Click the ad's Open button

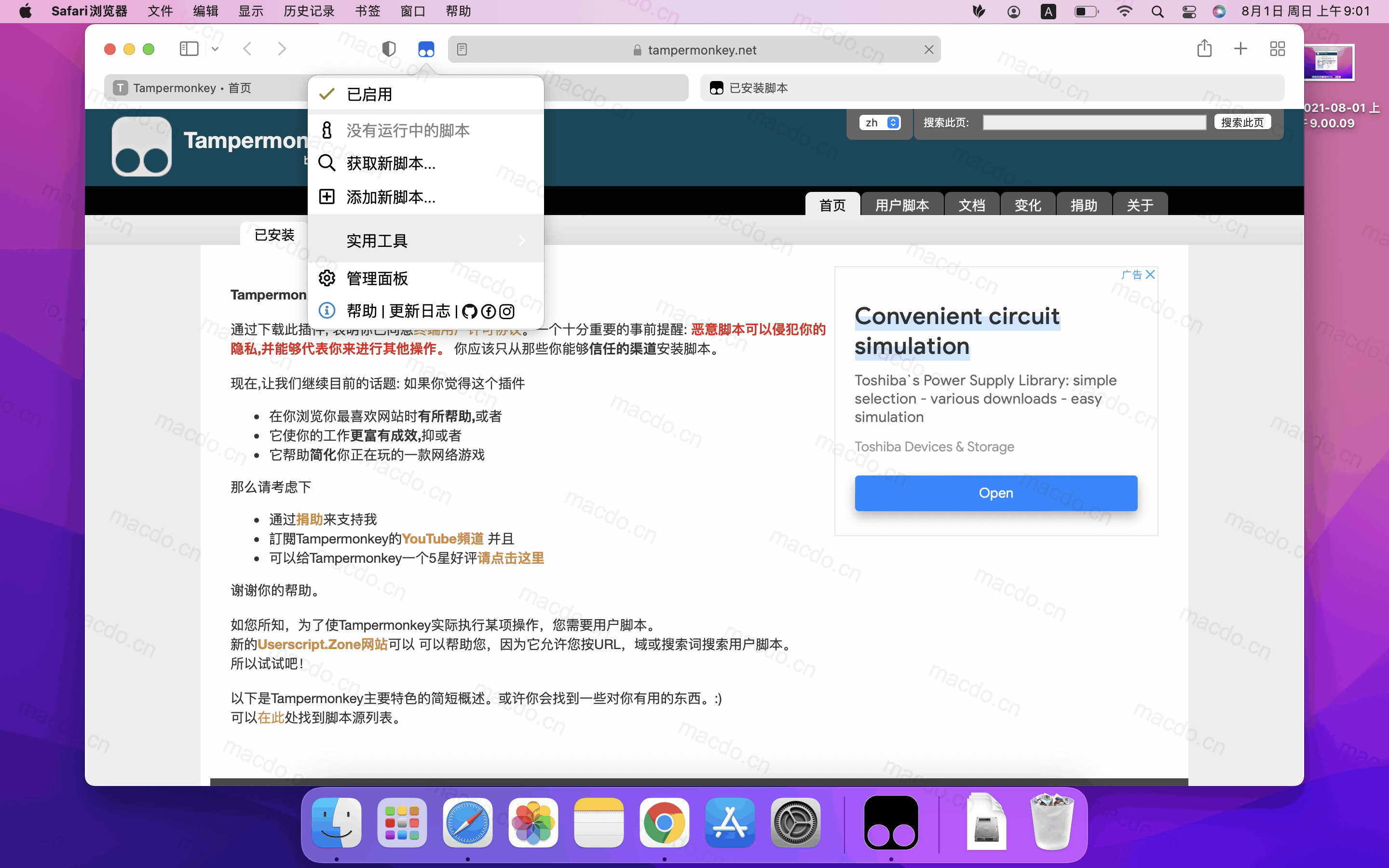coord(996,492)
